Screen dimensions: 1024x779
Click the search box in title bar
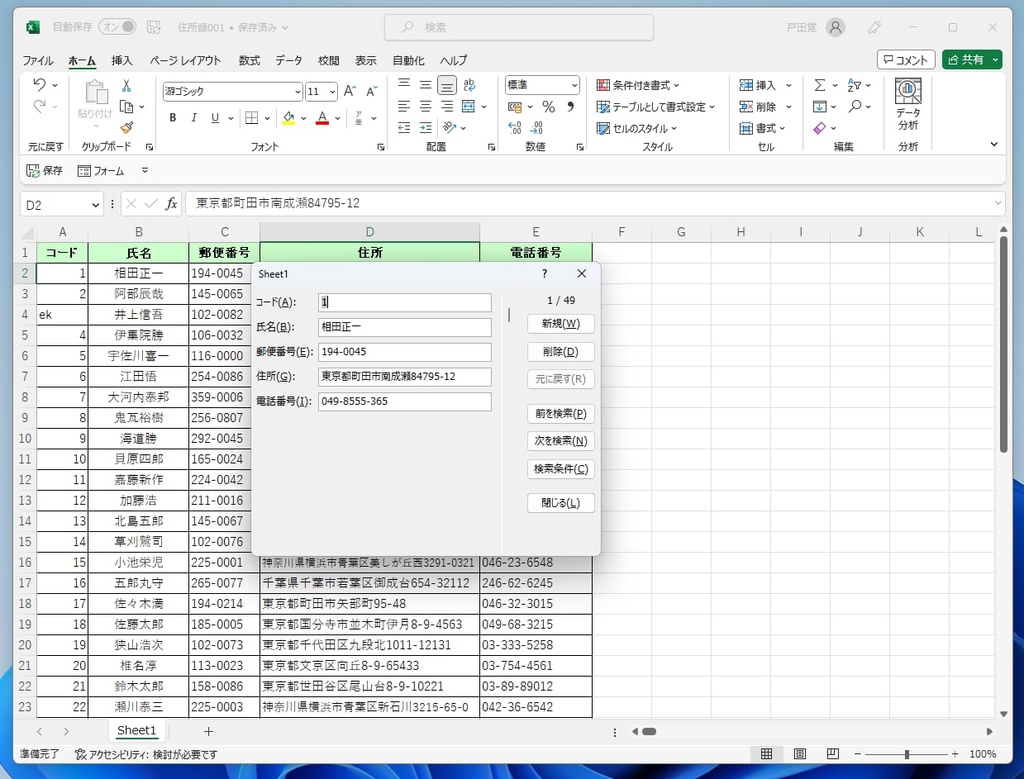519,27
